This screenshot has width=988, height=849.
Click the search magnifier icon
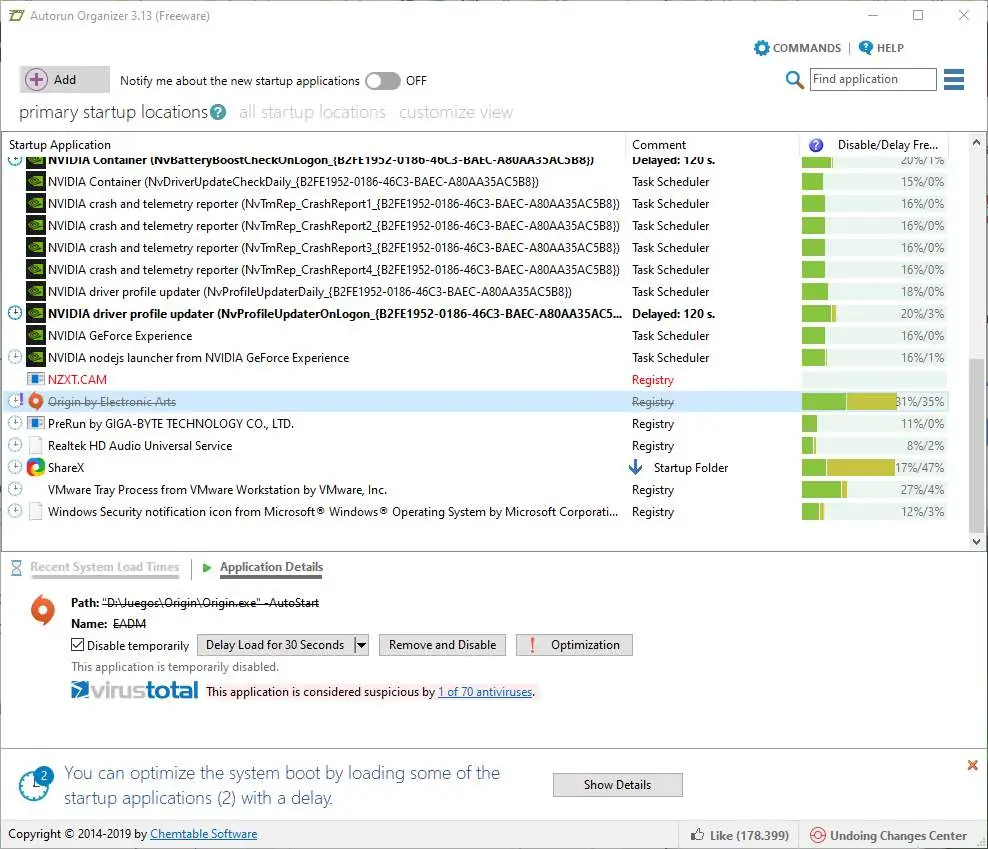click(x=794, y=79)
